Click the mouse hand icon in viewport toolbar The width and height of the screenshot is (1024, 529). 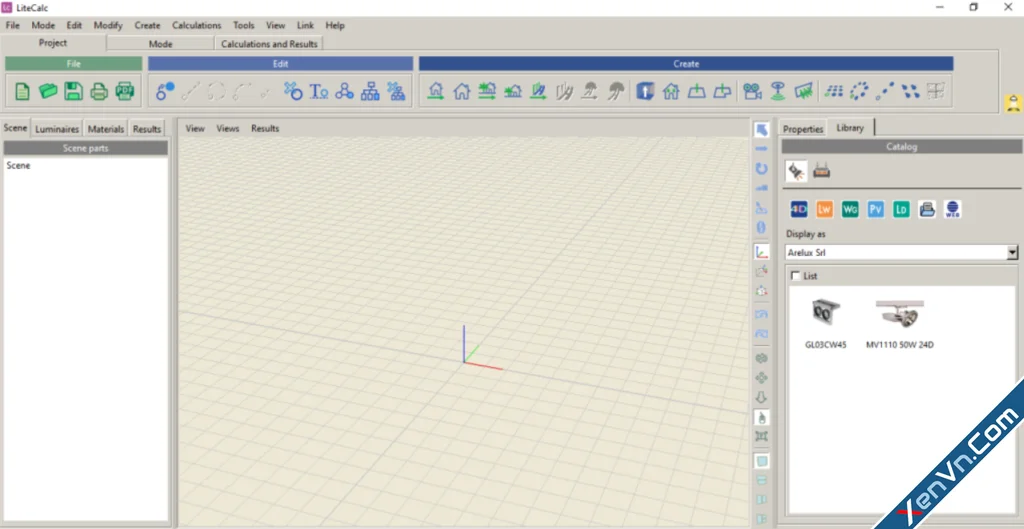coord(761,417)
